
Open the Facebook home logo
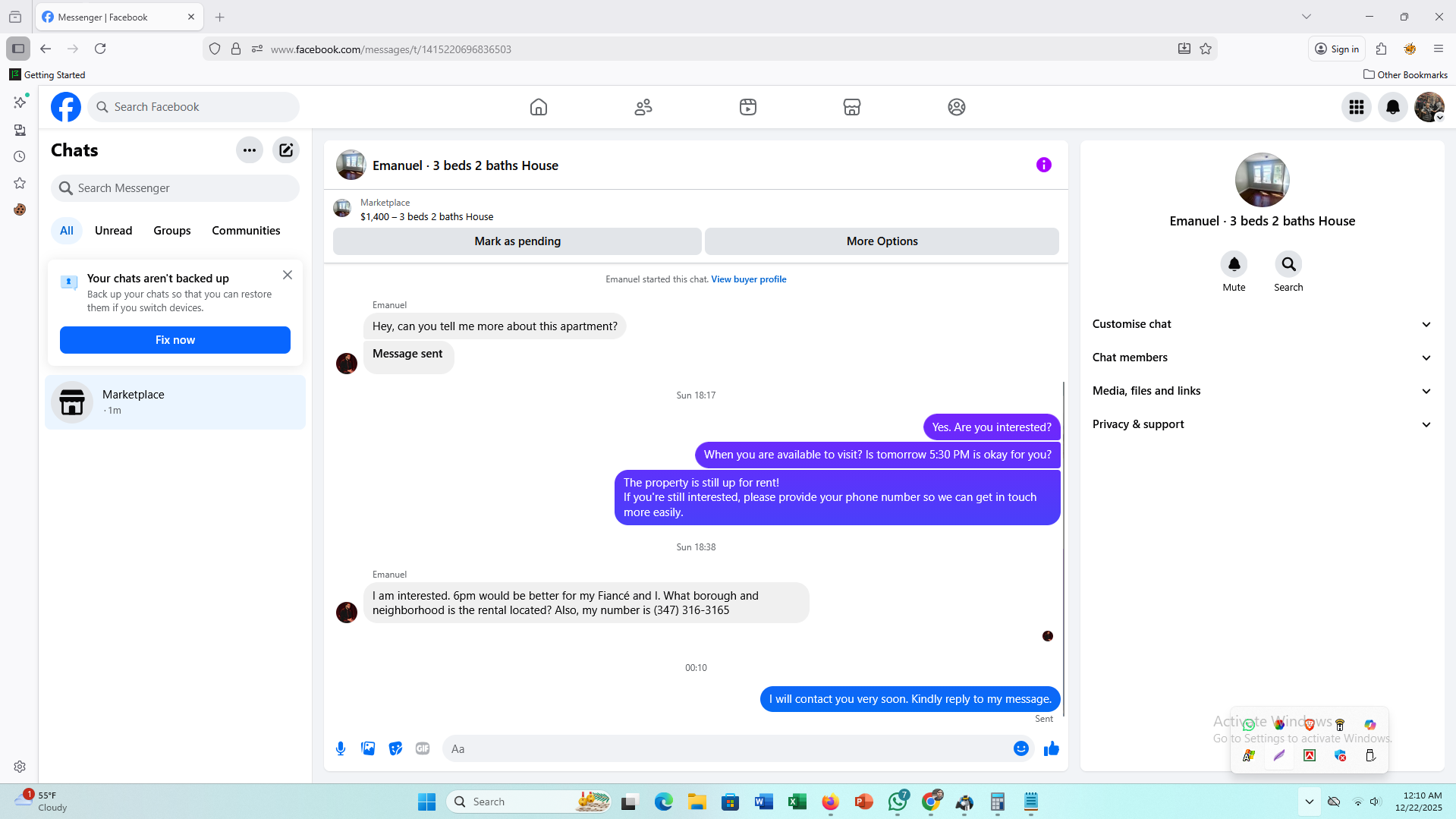pyautogui.click(x=66, y=107)
